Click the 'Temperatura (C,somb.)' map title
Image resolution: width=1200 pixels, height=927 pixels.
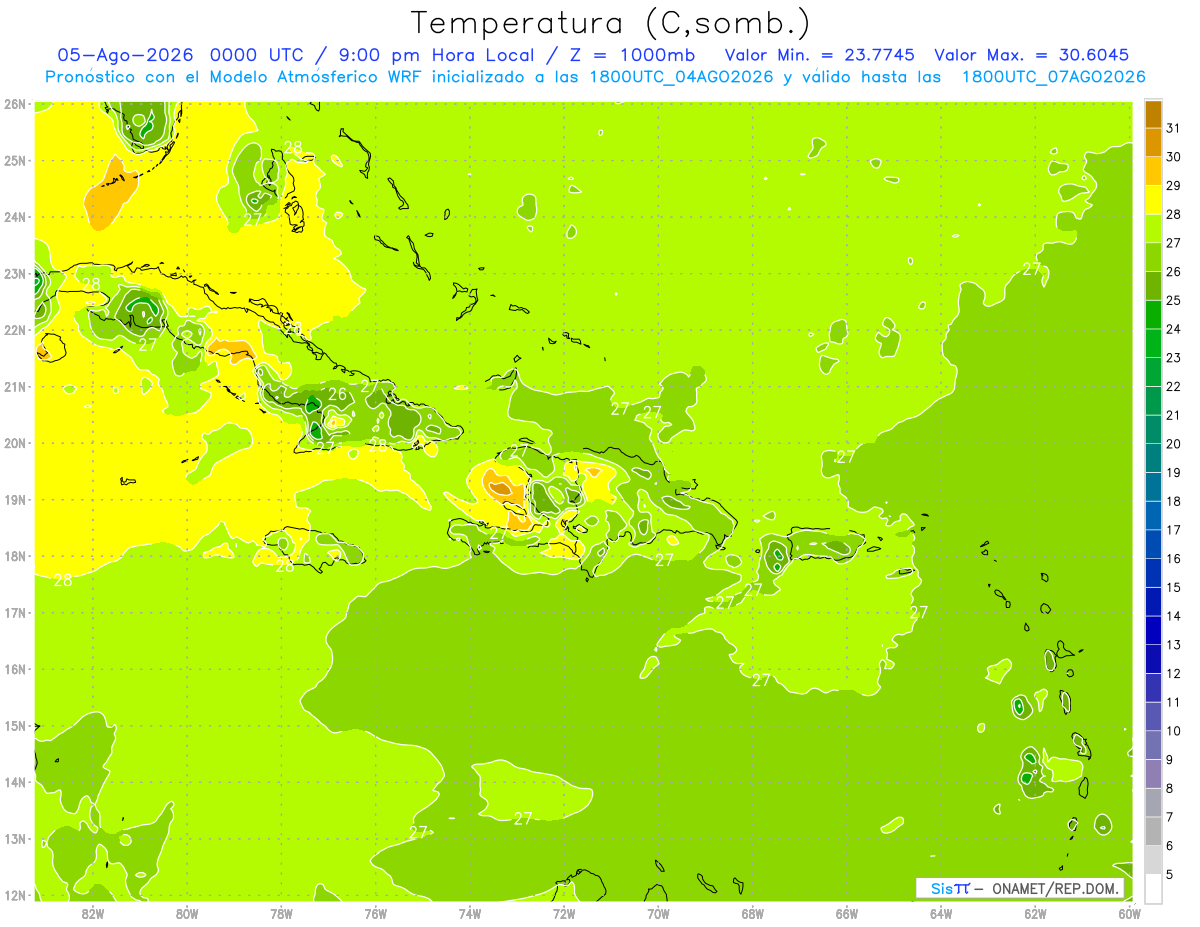[x=611, y=23]
